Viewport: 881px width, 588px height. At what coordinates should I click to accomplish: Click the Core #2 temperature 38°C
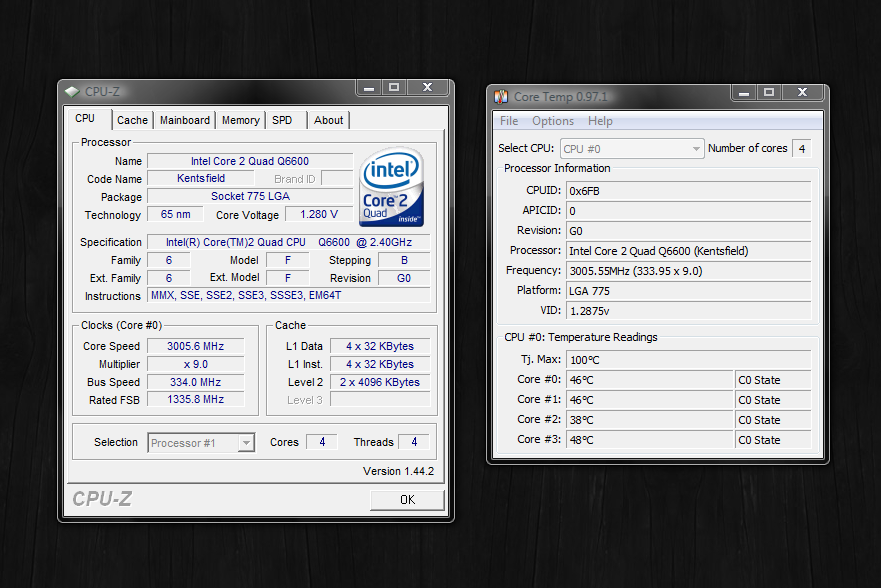[650, 420]
